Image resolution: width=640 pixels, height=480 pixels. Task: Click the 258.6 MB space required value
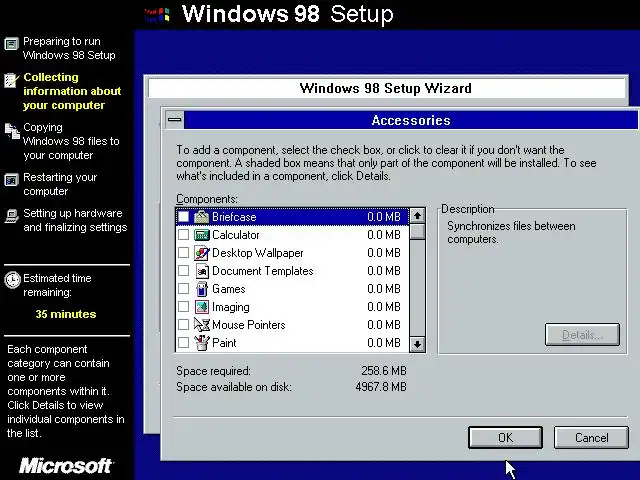pyautogui.click(x=384, y=371)
